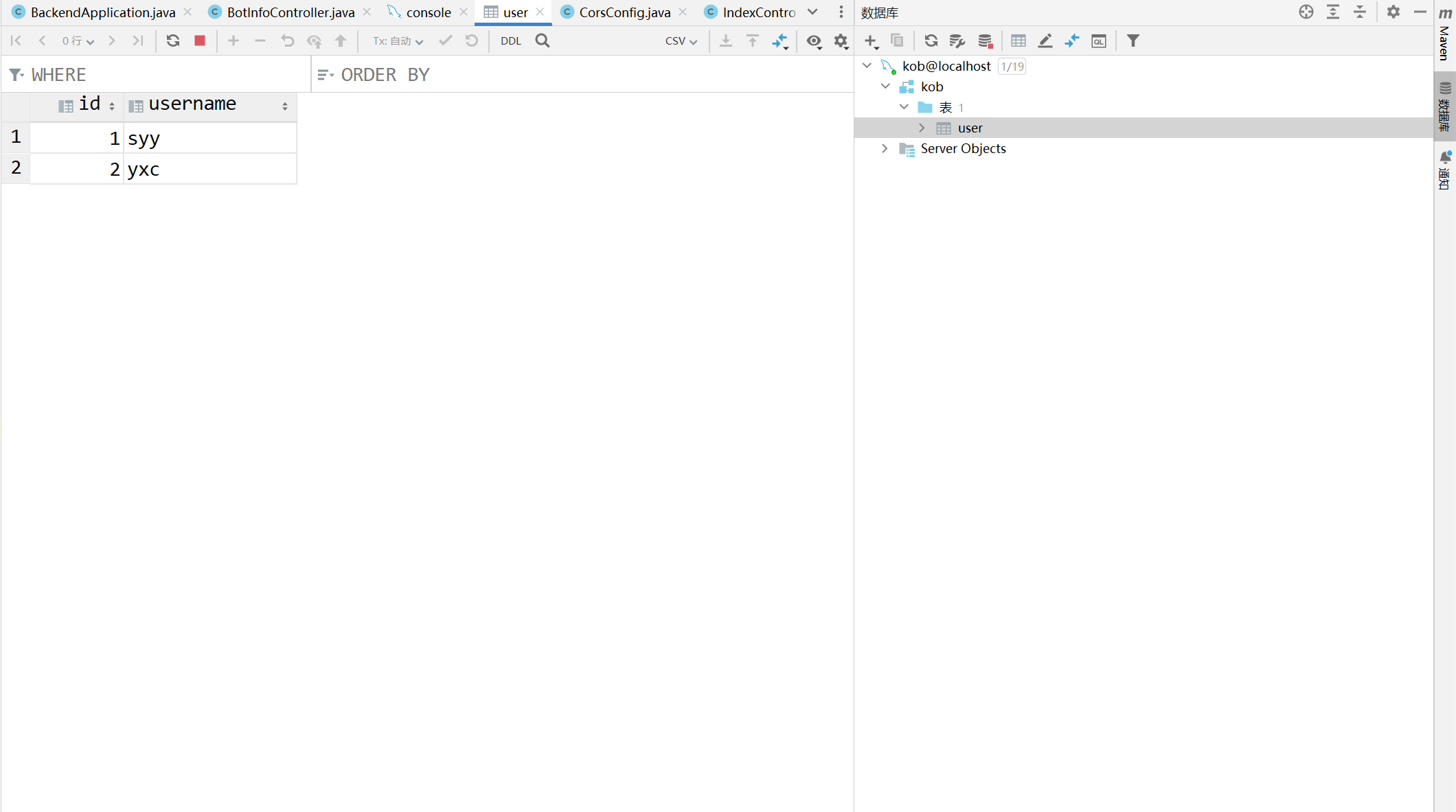Click the WHERE filter field
1456x812 pixels.
coord(156,74)
